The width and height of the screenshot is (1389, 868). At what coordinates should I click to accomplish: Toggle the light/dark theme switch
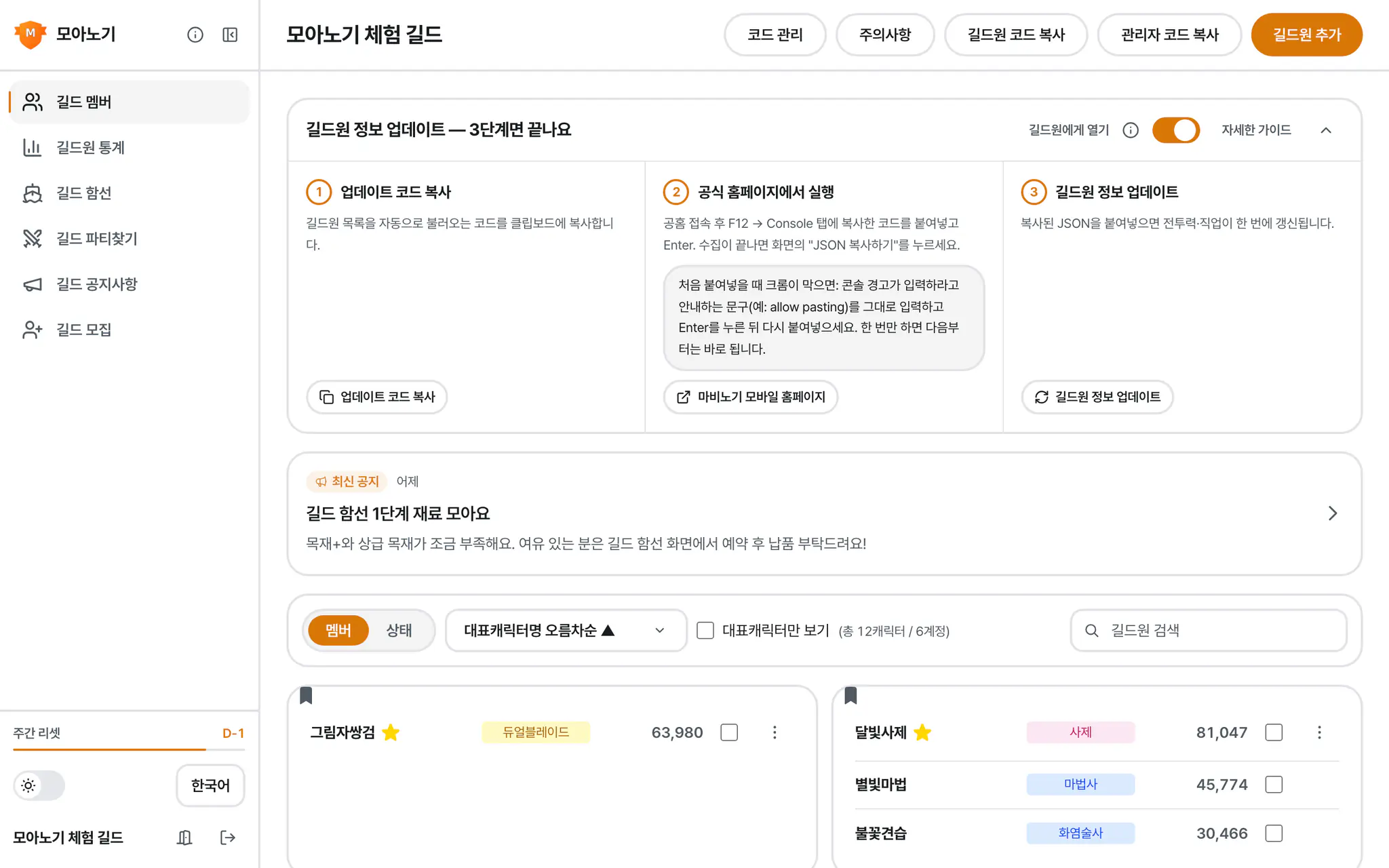pos(39,785)
